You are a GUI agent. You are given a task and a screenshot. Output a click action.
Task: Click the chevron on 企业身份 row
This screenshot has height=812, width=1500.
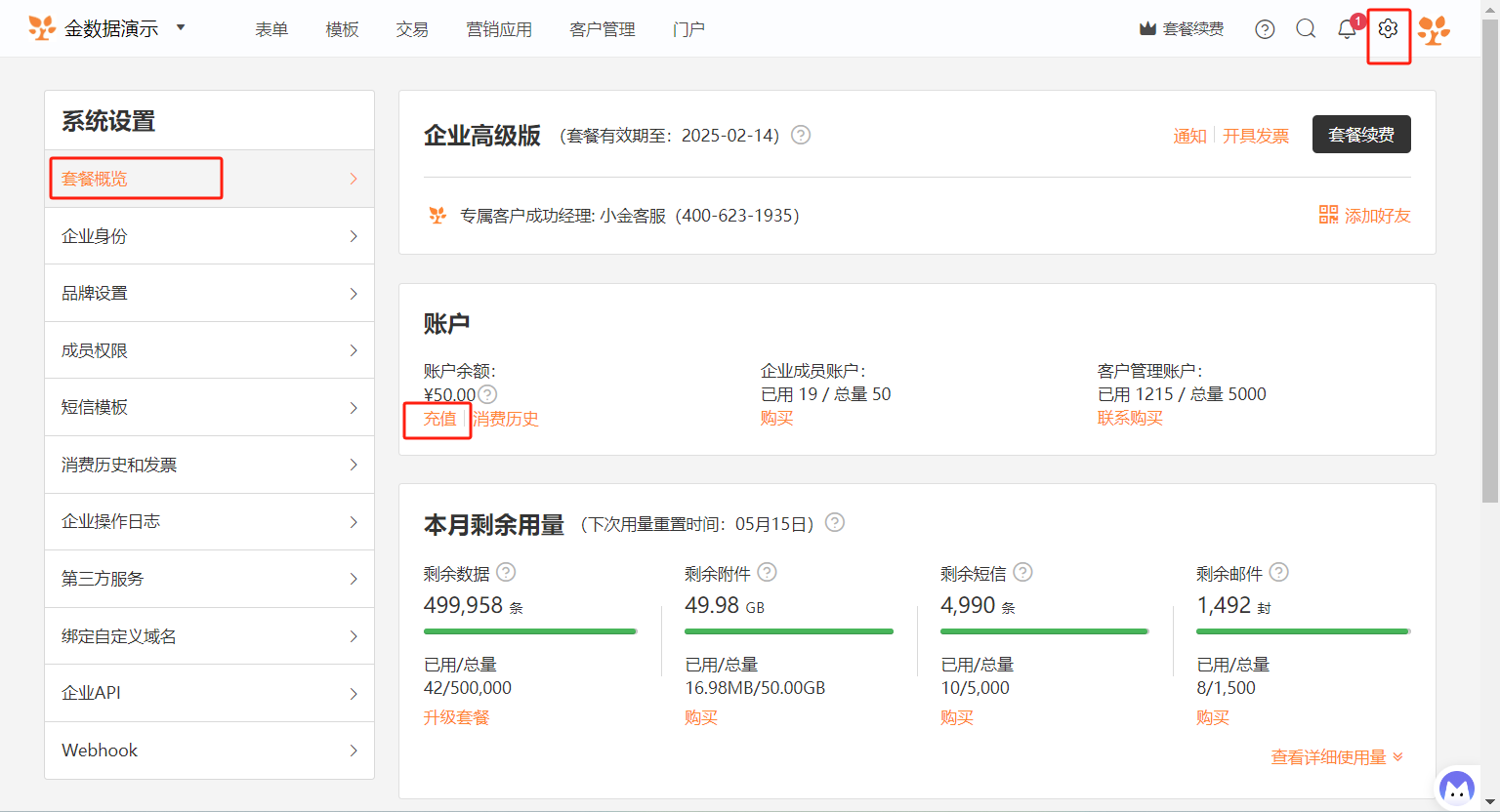click(x=354, y=236)
